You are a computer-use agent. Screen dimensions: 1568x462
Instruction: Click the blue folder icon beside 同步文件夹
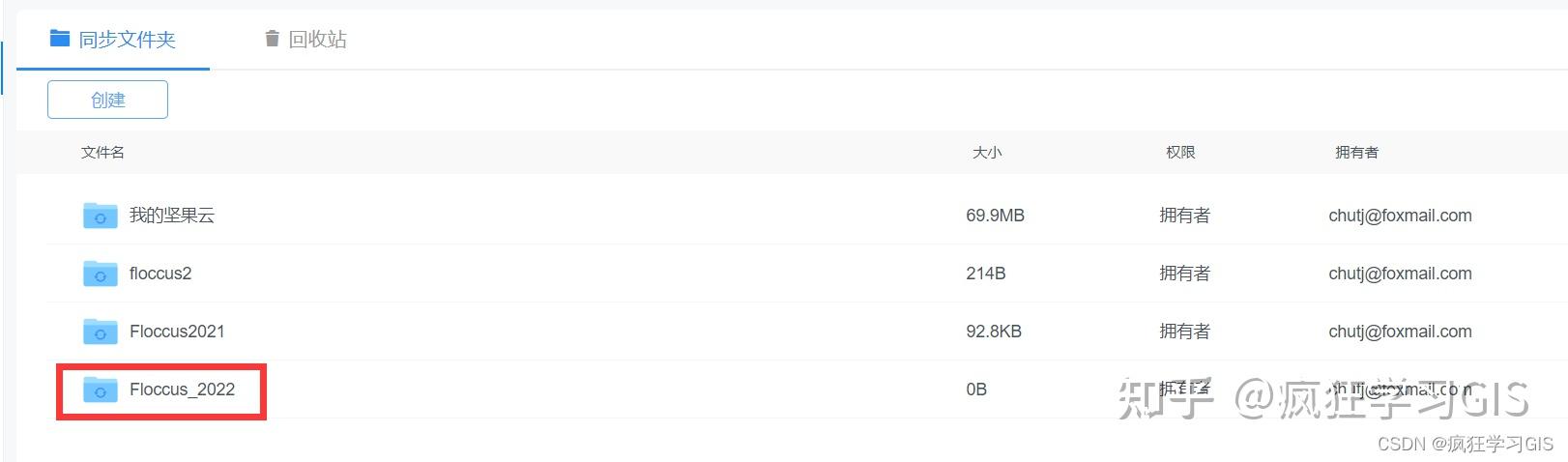[x=60, y=39]
